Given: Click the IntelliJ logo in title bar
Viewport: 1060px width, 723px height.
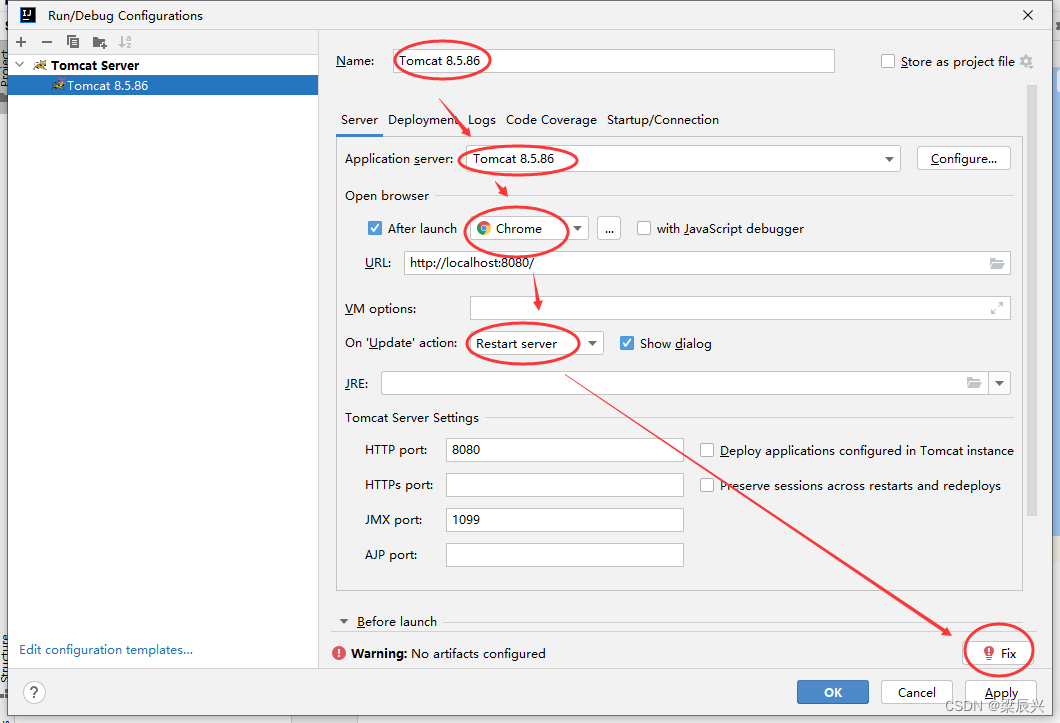Looking at the screenshot, I should (28, 15).
